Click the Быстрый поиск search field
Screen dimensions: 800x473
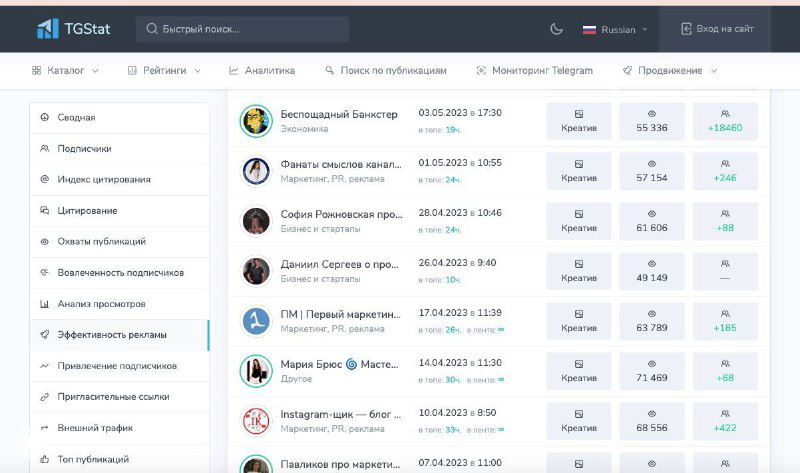242,29
